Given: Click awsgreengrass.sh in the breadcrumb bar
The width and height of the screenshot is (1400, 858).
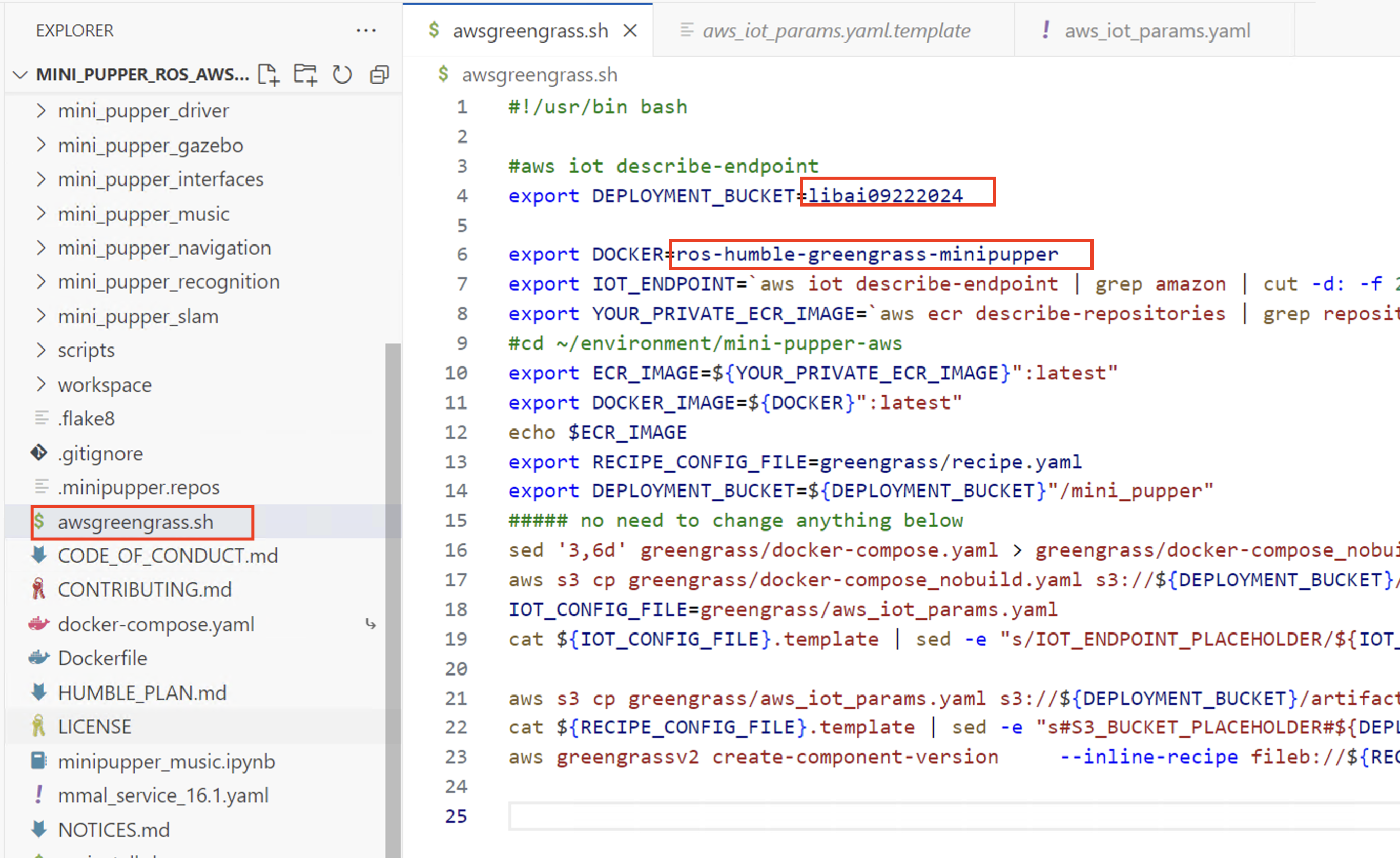Looking at the screenshot, I should pos(539,74).
